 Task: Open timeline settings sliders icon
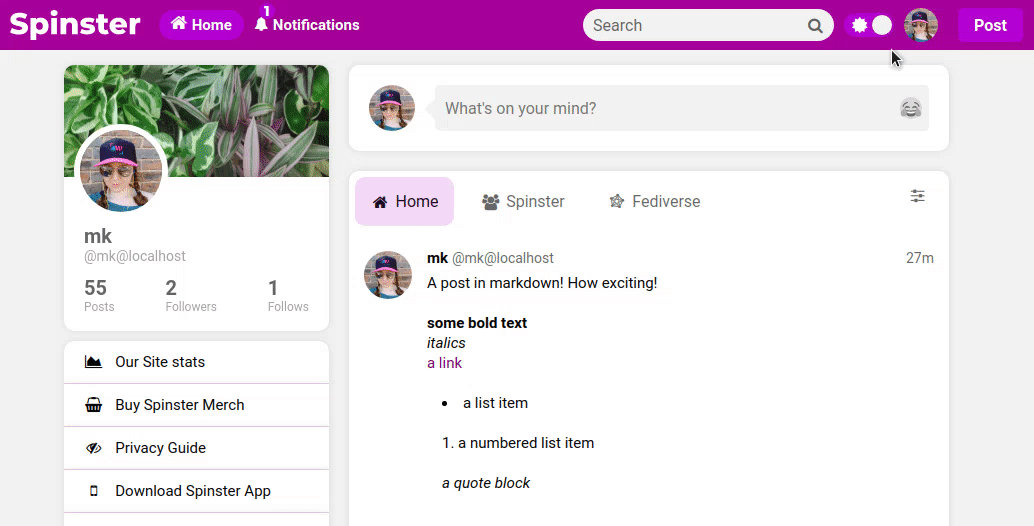tap(917, 196)
